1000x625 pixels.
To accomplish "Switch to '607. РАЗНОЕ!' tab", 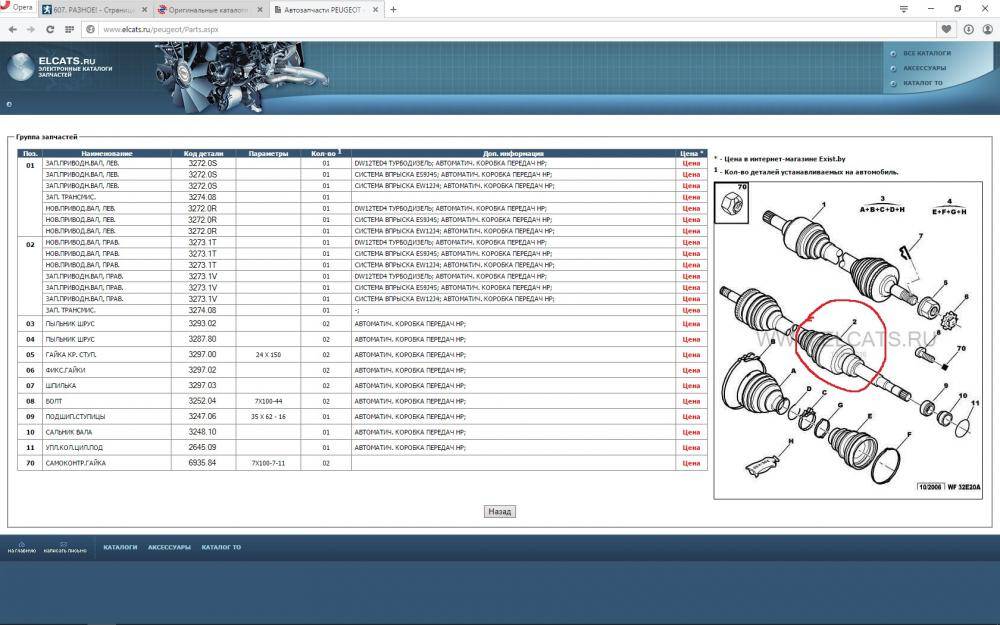I will 95,9.
